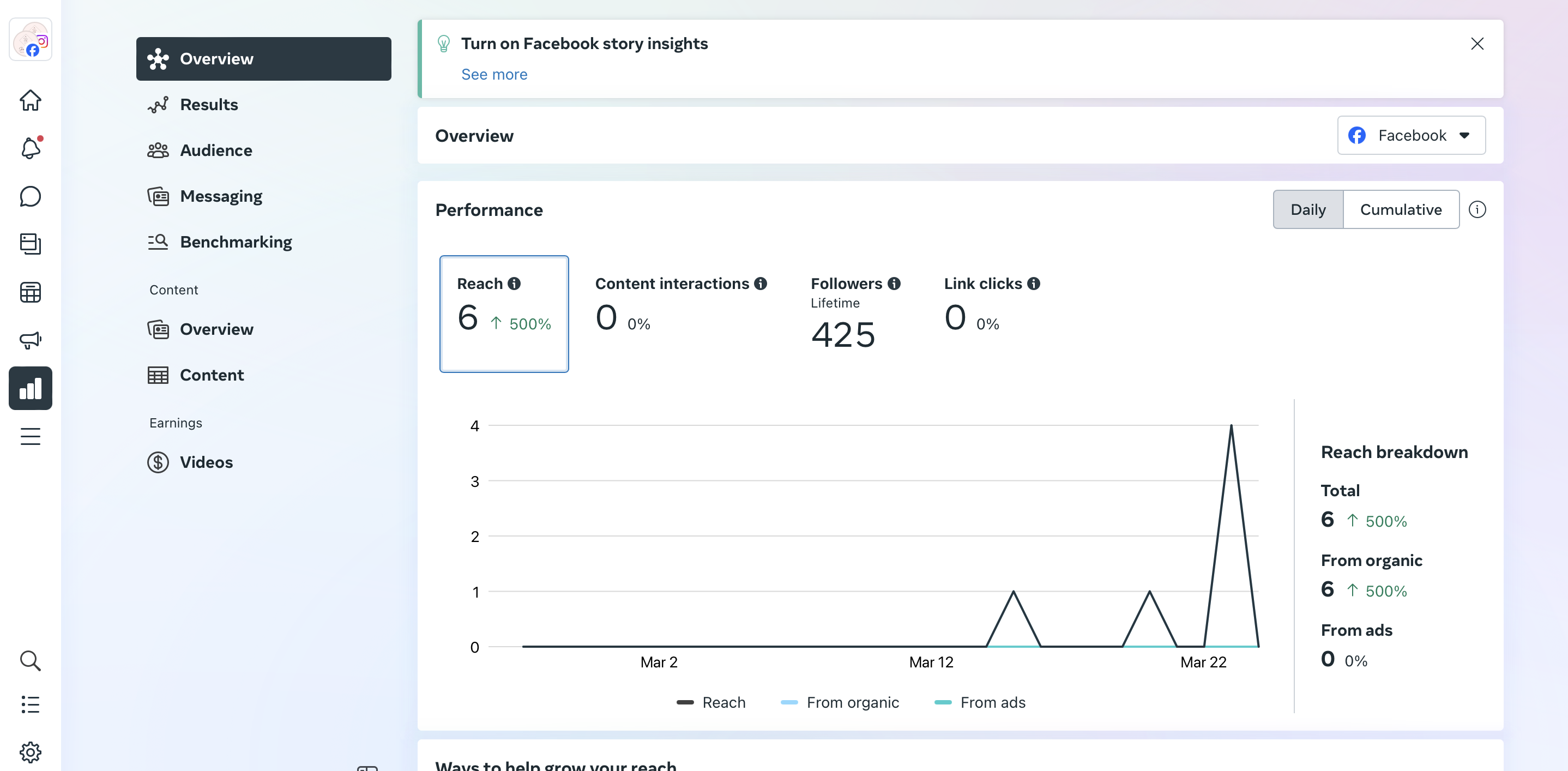Click the Reach info icon
This screenshot has width=1568, height=771.
(514, 284)
